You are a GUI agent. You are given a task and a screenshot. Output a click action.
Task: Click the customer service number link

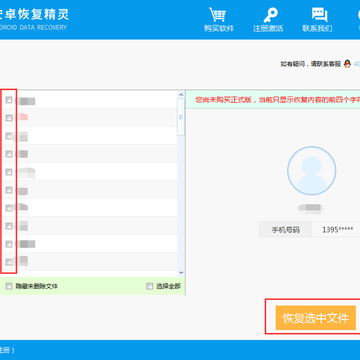357,64
